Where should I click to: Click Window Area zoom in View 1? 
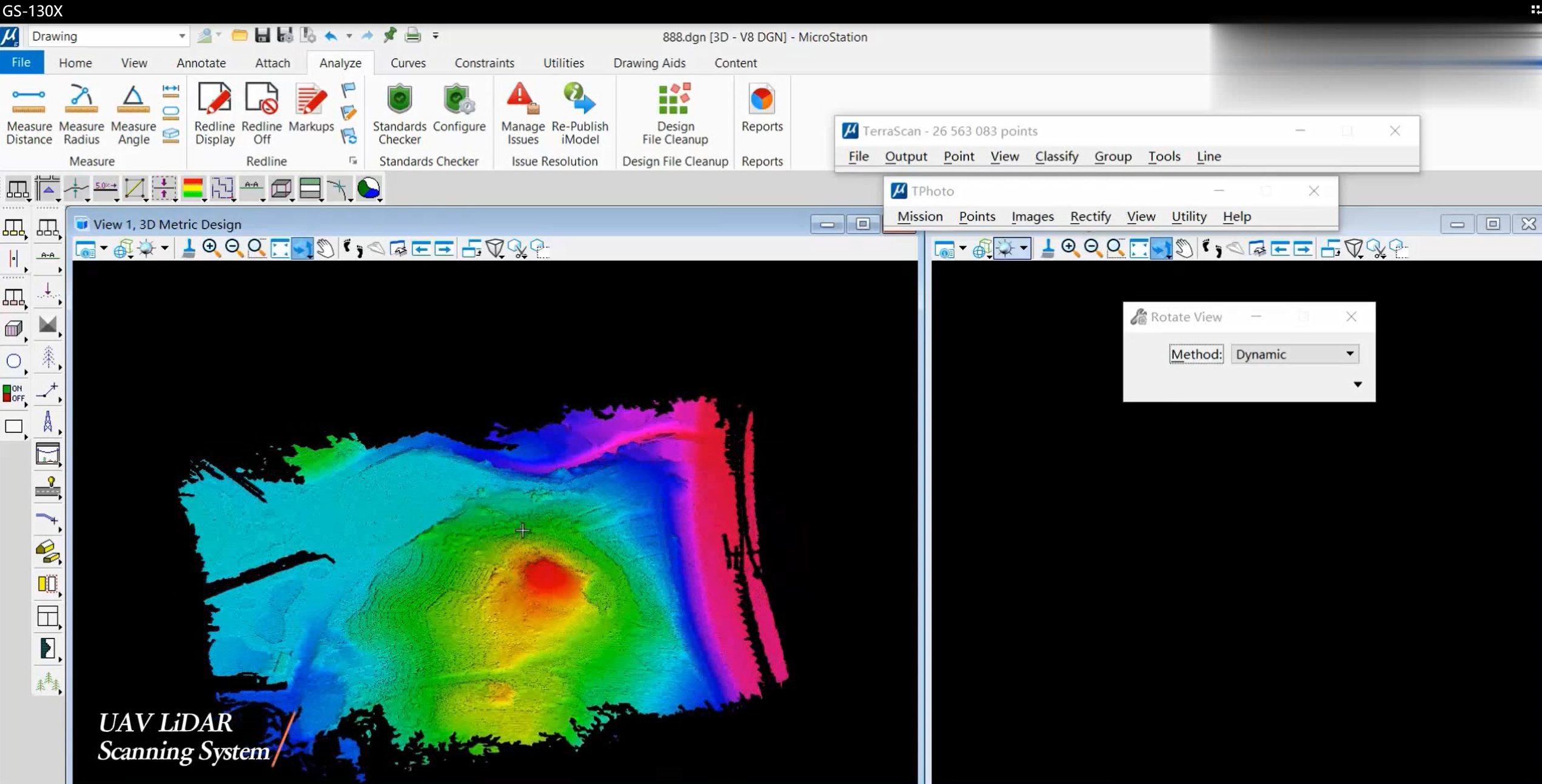(x=256, y=248)
